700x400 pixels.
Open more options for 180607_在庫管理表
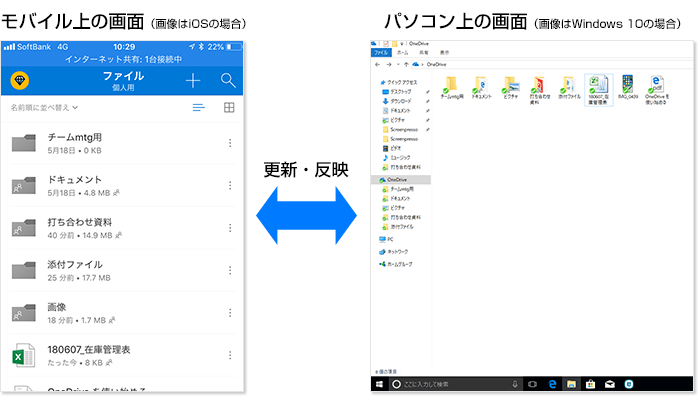[x=230, y=355]
